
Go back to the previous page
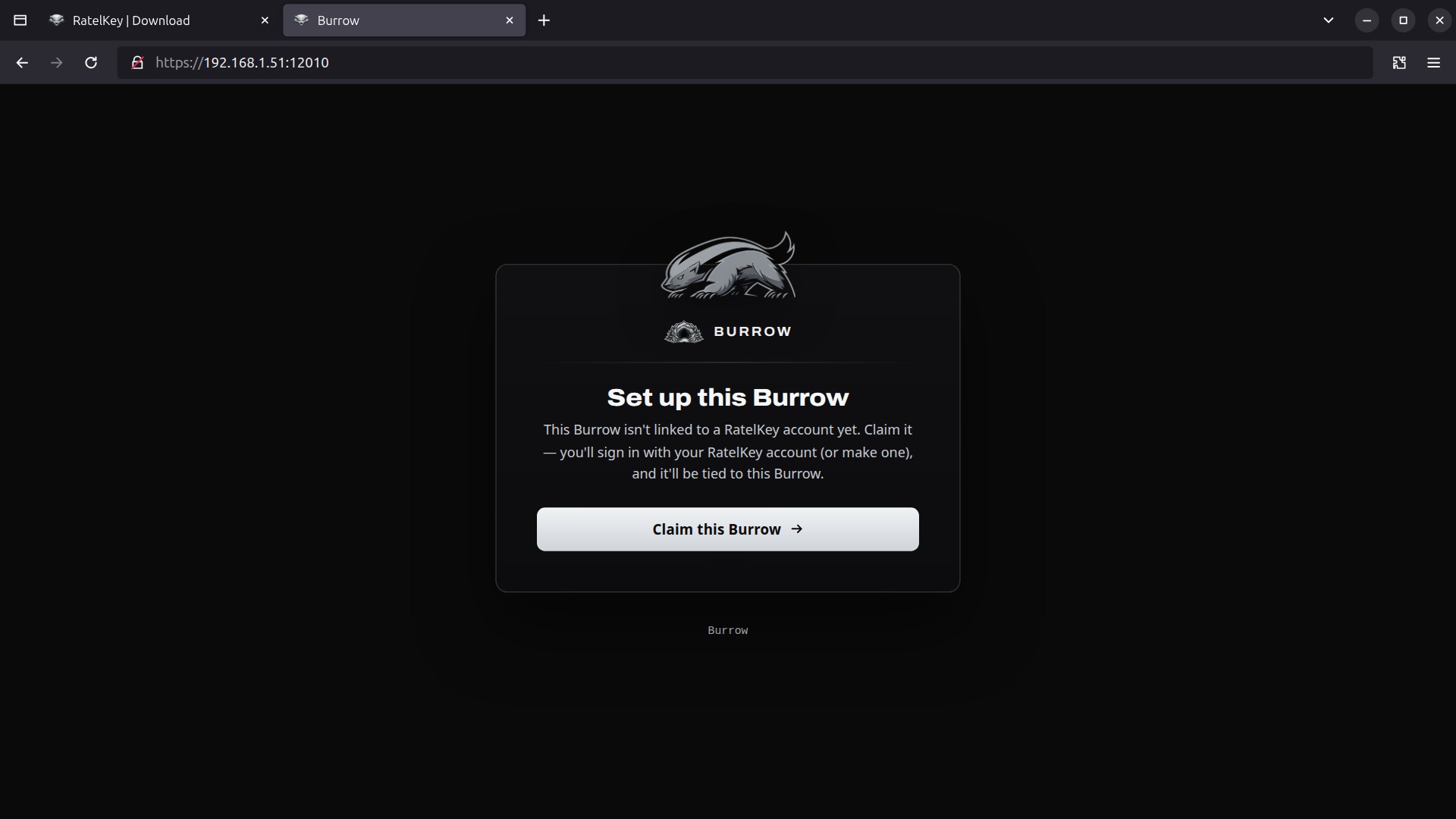point(22,63)
